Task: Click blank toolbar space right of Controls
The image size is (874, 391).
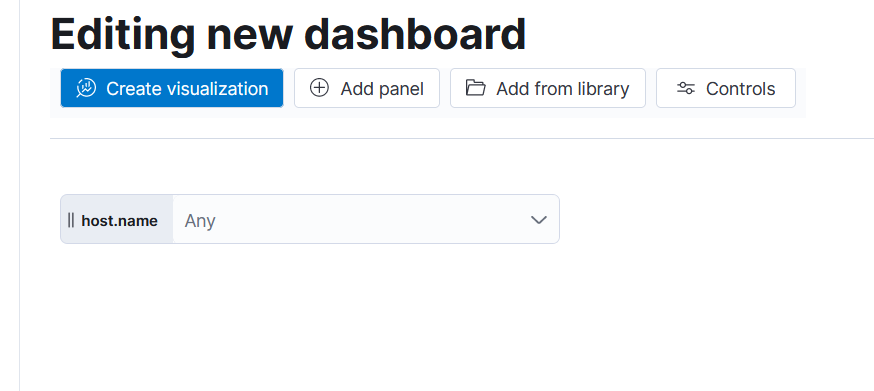Action: (x=800, y=93)
